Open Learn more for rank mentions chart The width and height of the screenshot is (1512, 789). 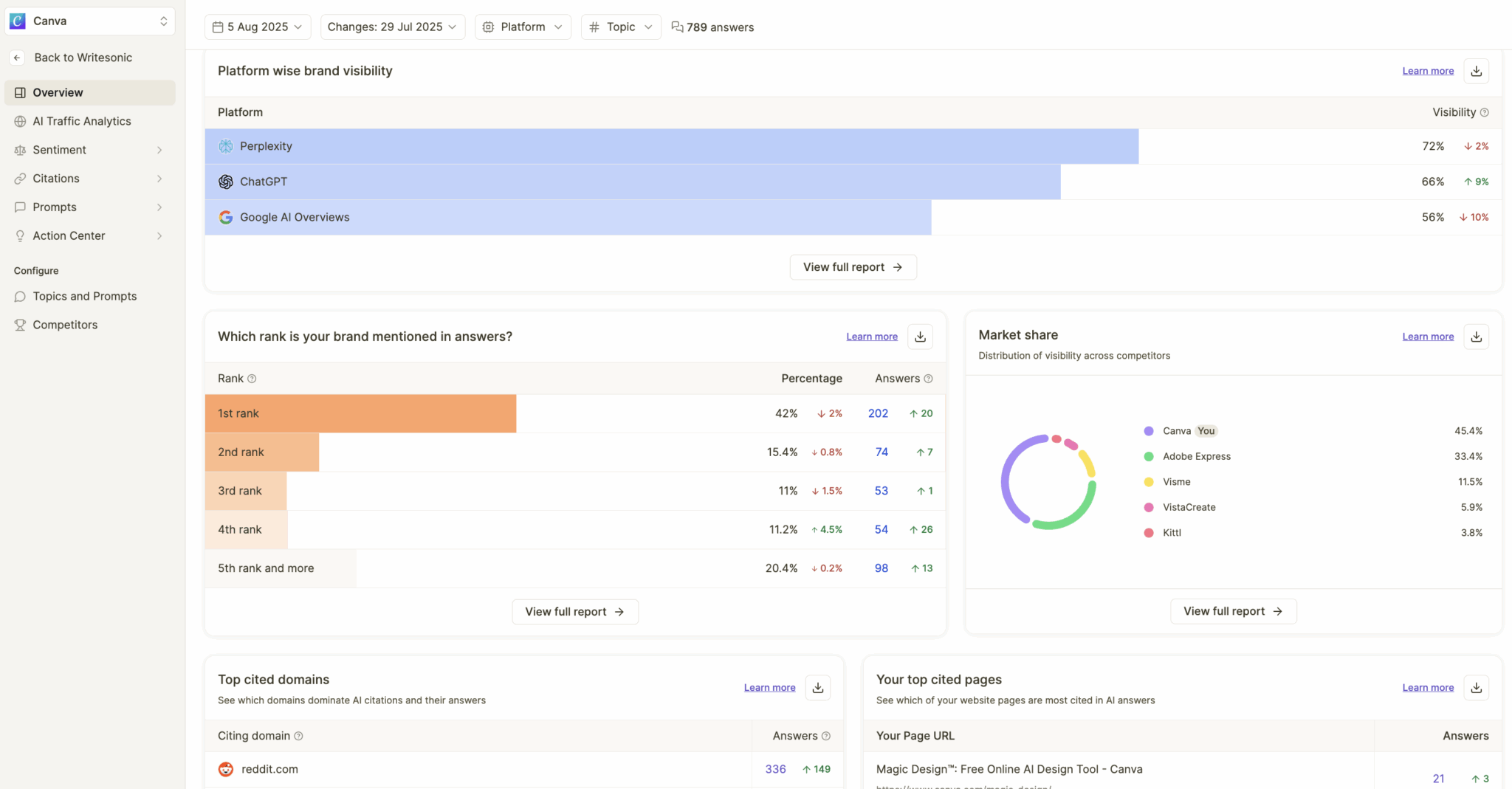pyautogui.click(x=871, y=336)
